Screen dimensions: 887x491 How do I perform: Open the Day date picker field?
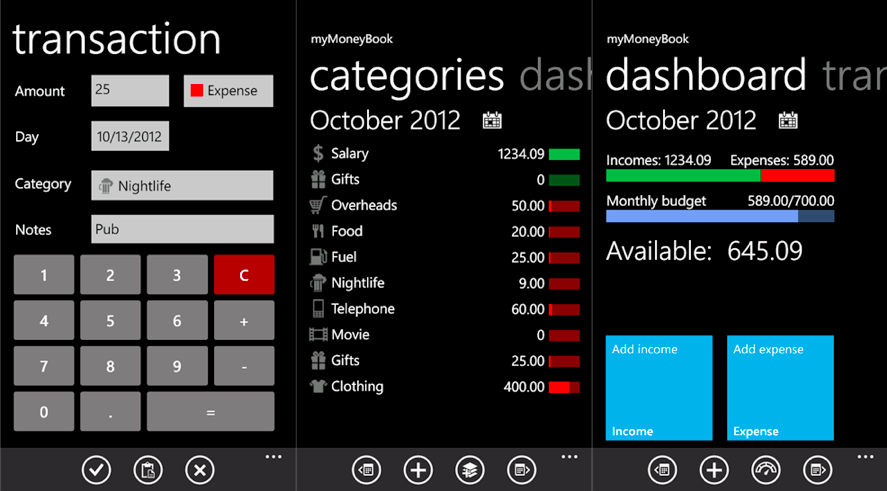click(x=130, y=136)
